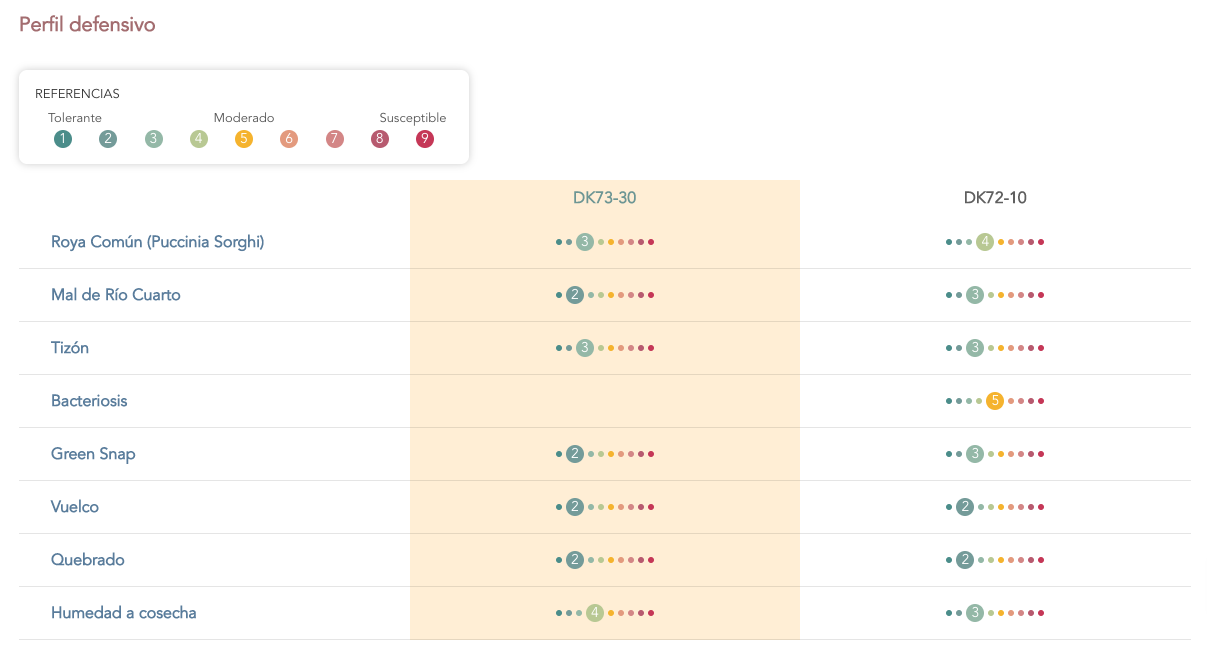The height and width of the screenshot is (665, 1207).
Task: Click Mal de Río Cuarto rating 2 for DK73-30
Action: 575,295
